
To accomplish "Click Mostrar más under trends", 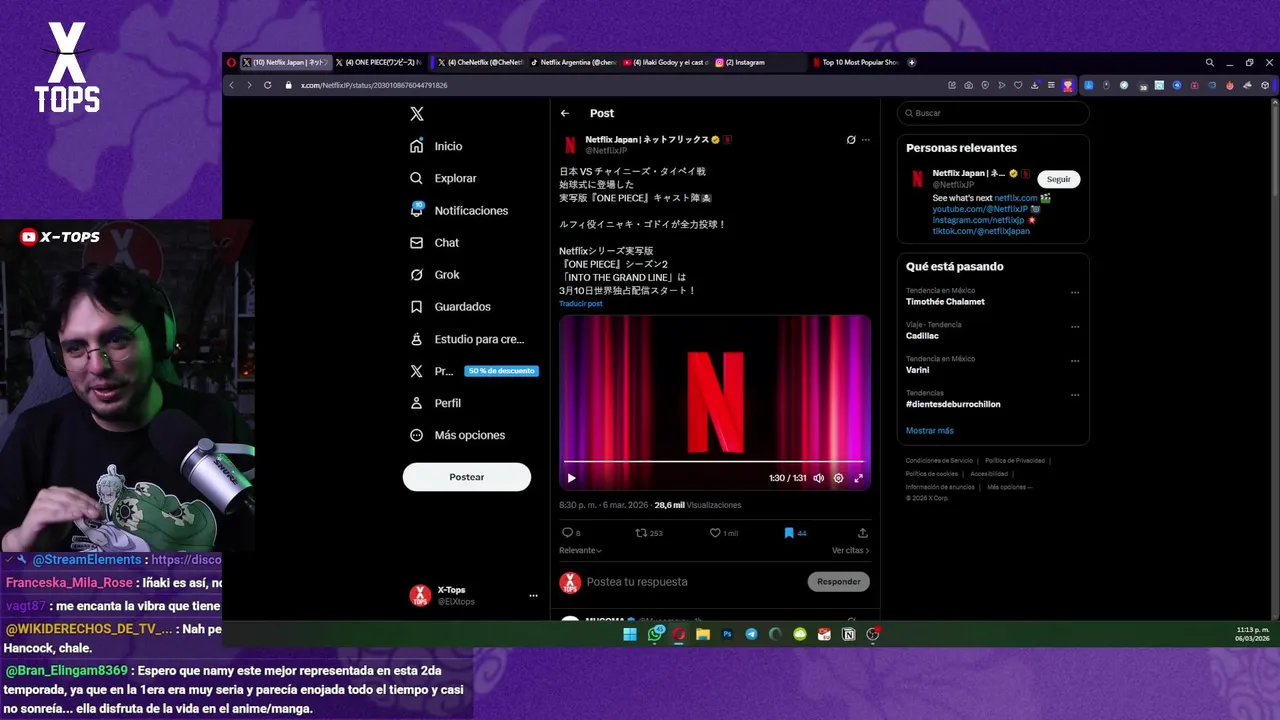I will [x=930, y=431].
